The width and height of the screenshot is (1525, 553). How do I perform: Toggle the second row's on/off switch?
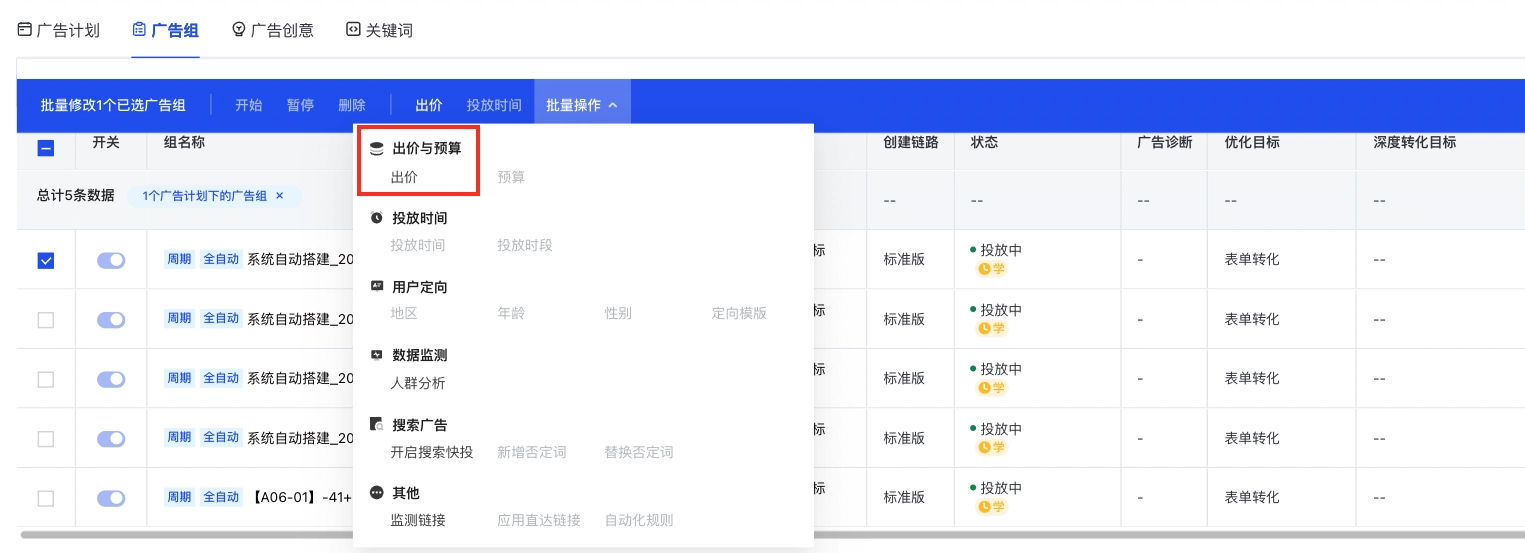[111, 320]
